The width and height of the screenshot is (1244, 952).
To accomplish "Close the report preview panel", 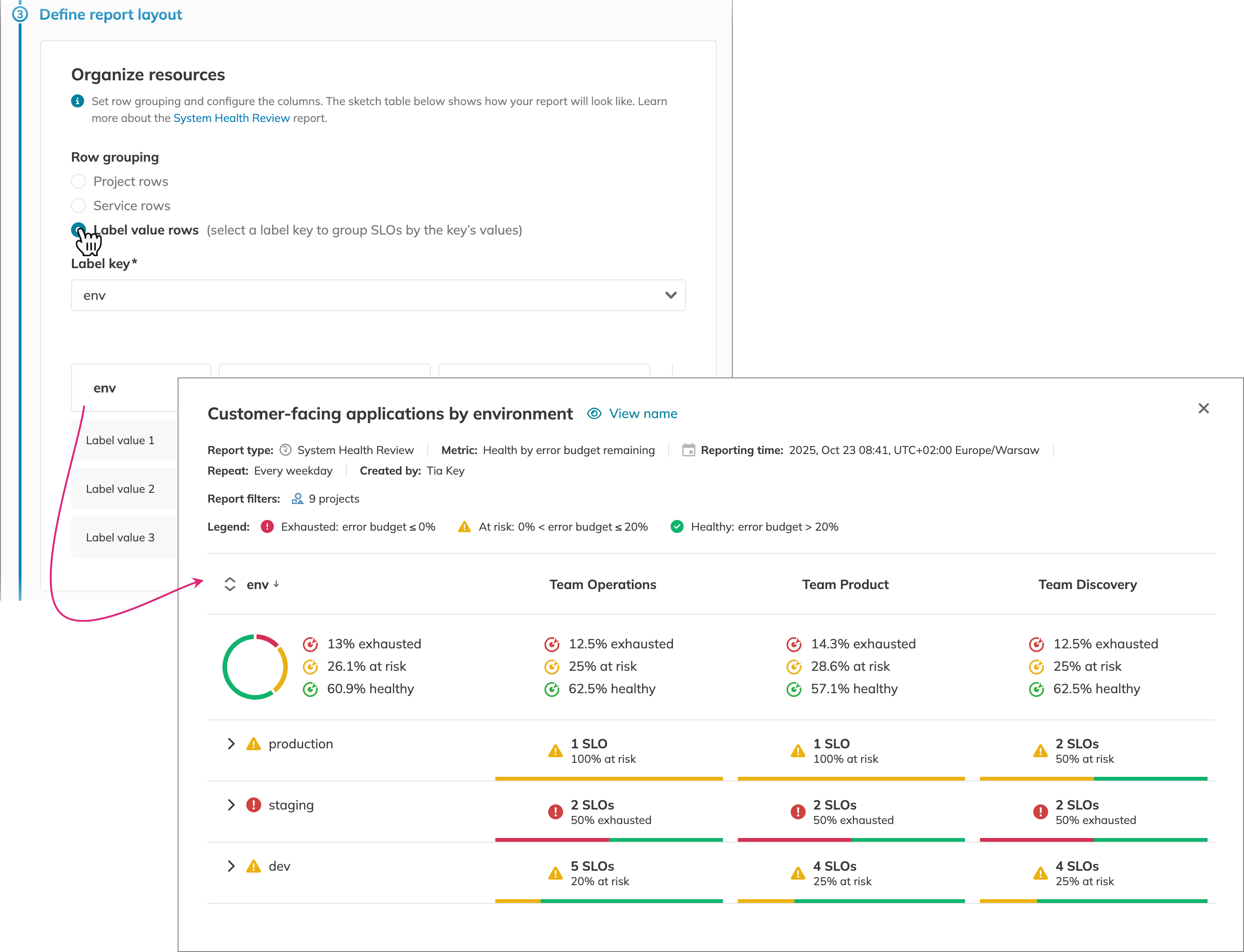I will [x=1203, y=409].
